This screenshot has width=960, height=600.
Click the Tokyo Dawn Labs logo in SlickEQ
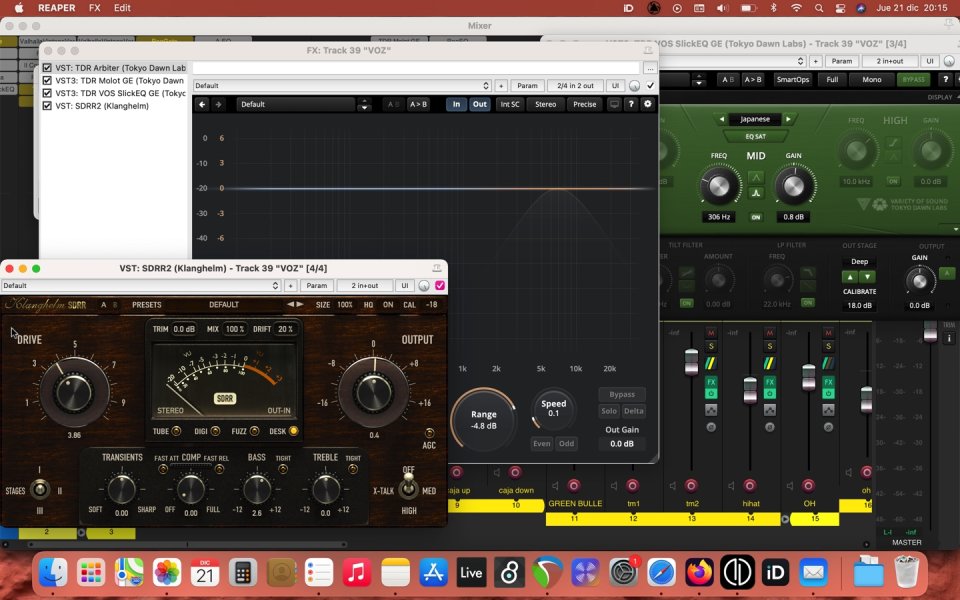click(x=879, y=202)
